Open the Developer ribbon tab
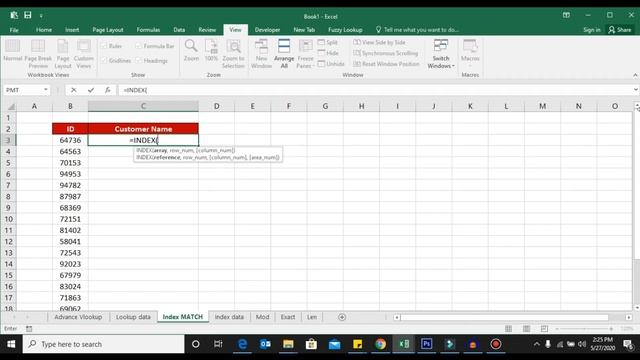 (267, 30)
